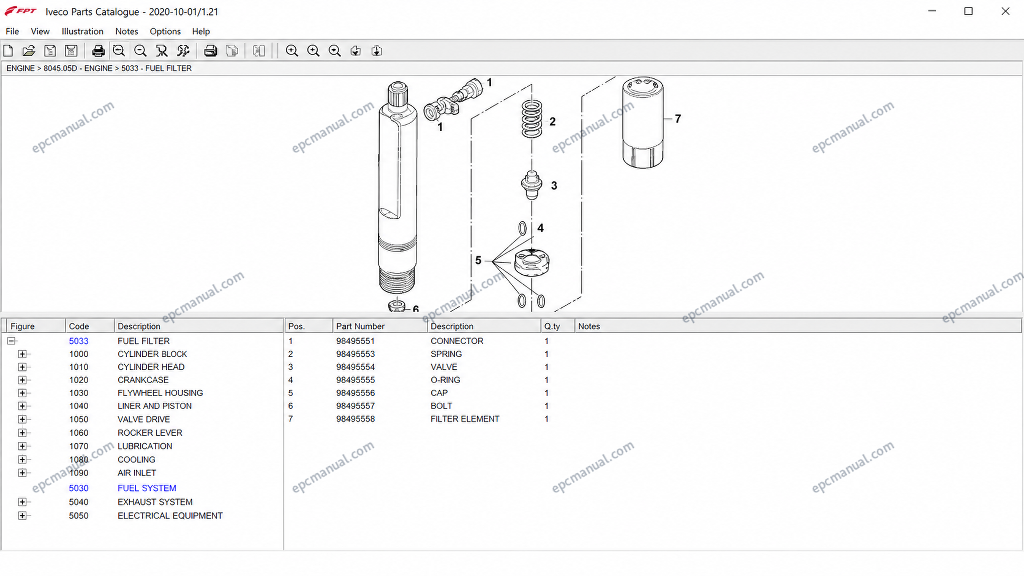Expand the 1030 FLYWHEEL HOUSING node
This screenshot has height=576, width=1024.
[x=22, y=393]
